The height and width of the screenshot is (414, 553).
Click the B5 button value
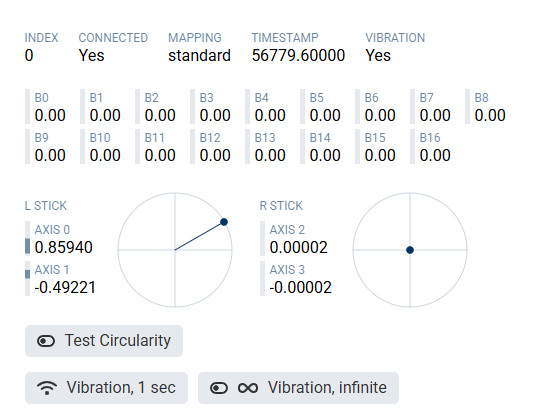point(325,115)
